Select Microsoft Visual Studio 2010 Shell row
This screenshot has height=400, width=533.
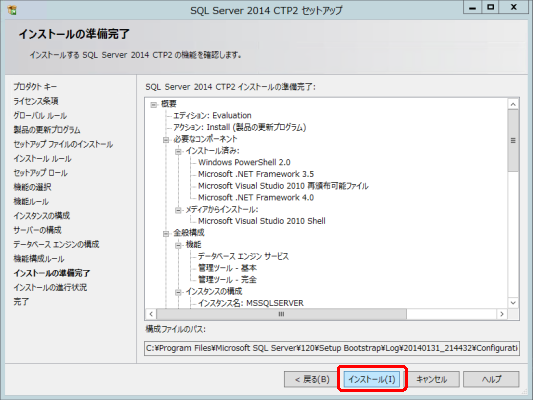(262, 221)
